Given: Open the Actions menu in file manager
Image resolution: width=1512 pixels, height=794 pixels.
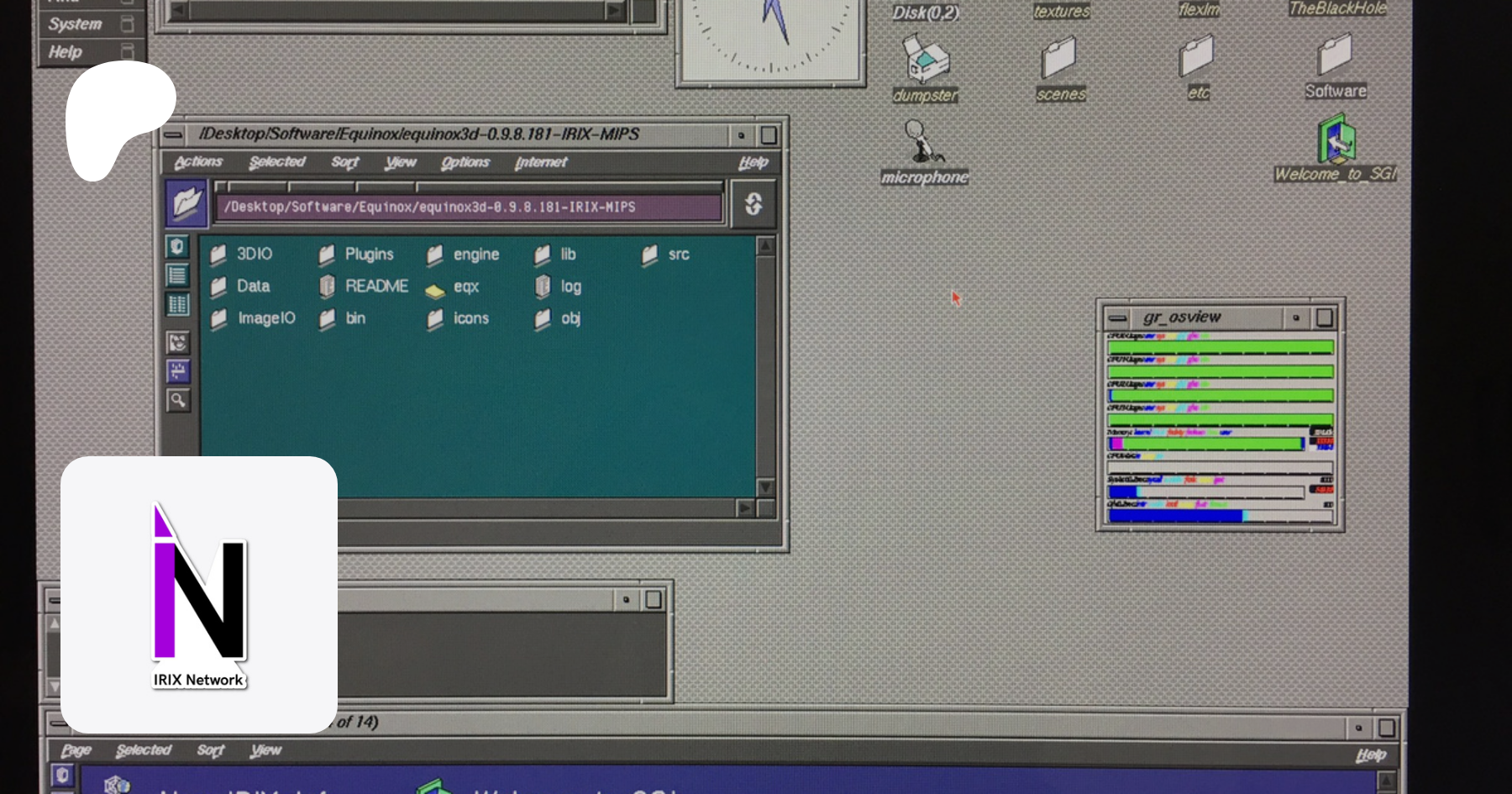Looking at the screenshot, I should [x=198, y=162].
